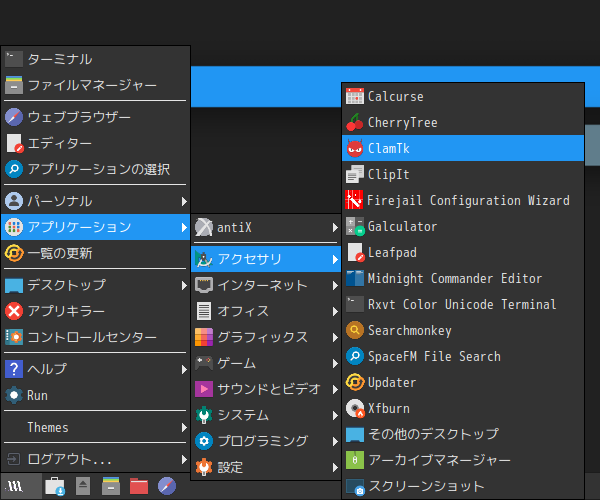Expand the オフィス submenu arrow

[335, 312]
